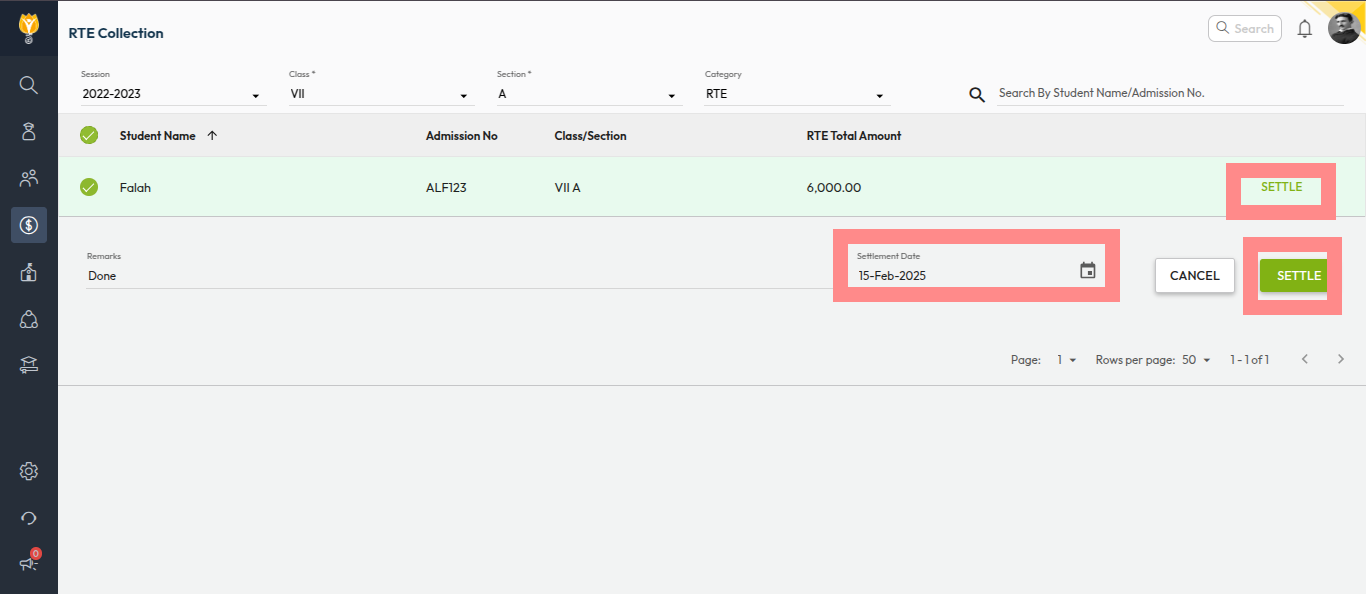Toggle the select-all checkbox in the table header

click(89, 135)
